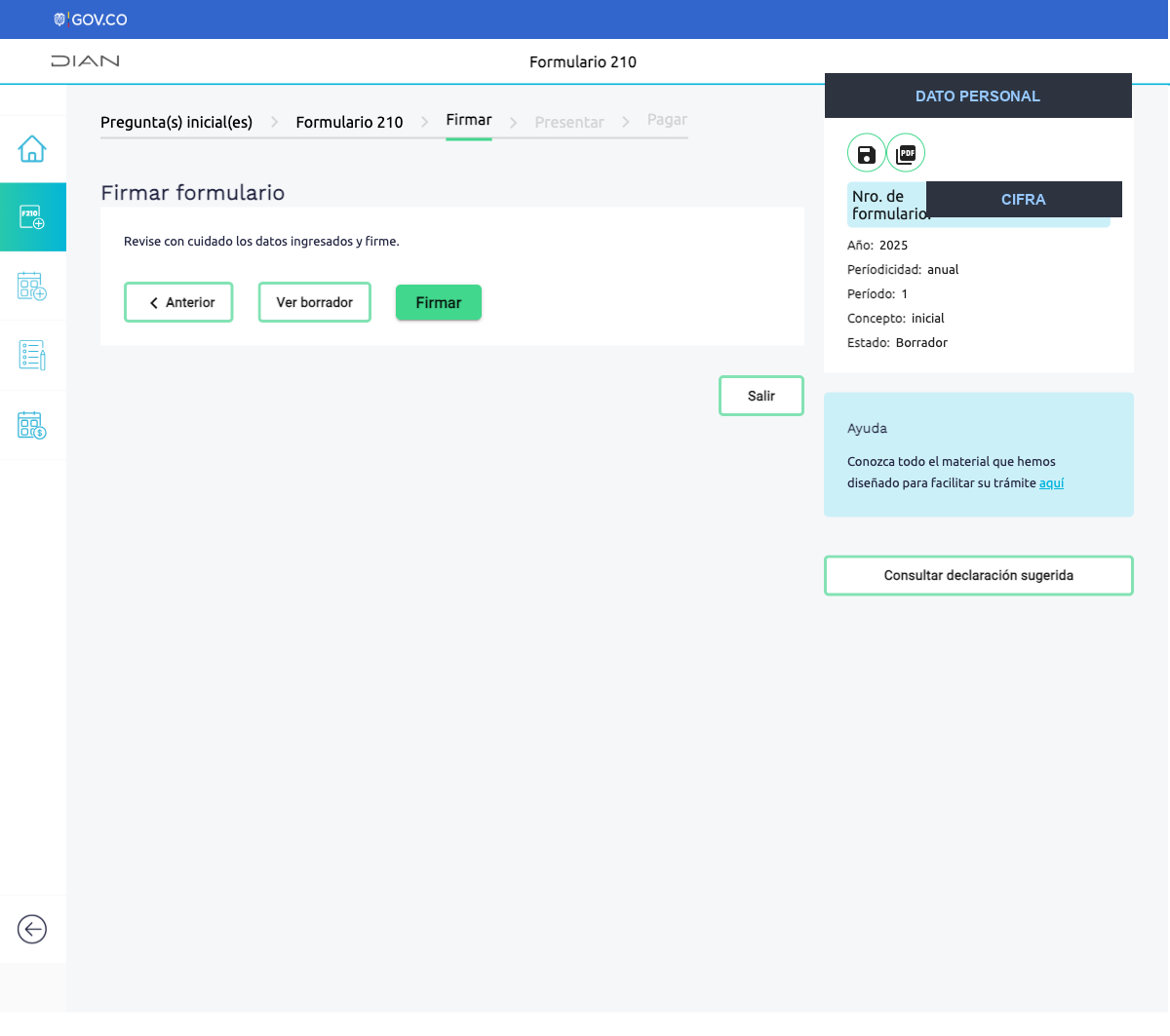Select the Presentar step
This screenshot has height=1036, width=1170.
[569, 122]
